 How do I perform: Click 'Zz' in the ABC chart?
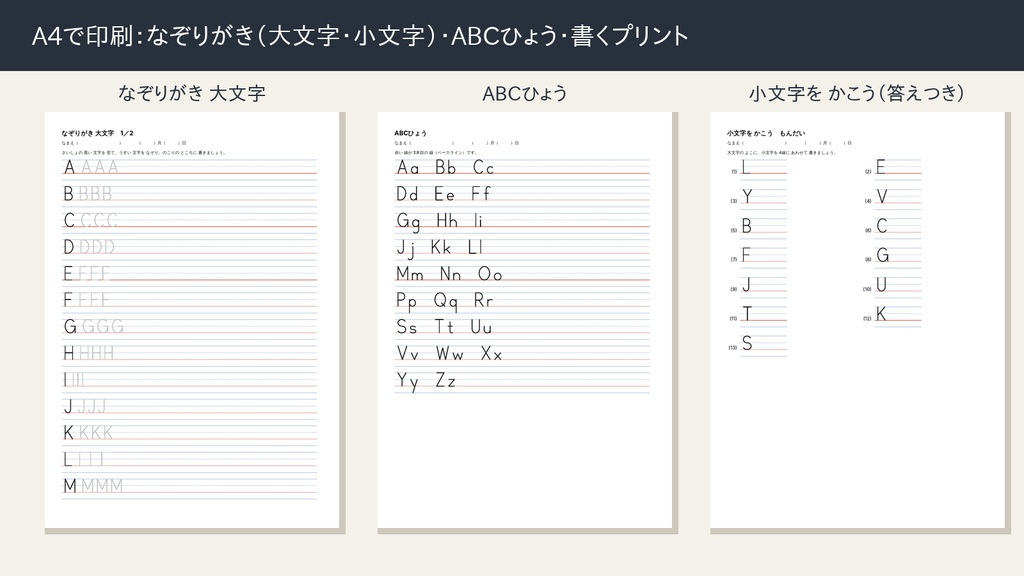point(445,381)
